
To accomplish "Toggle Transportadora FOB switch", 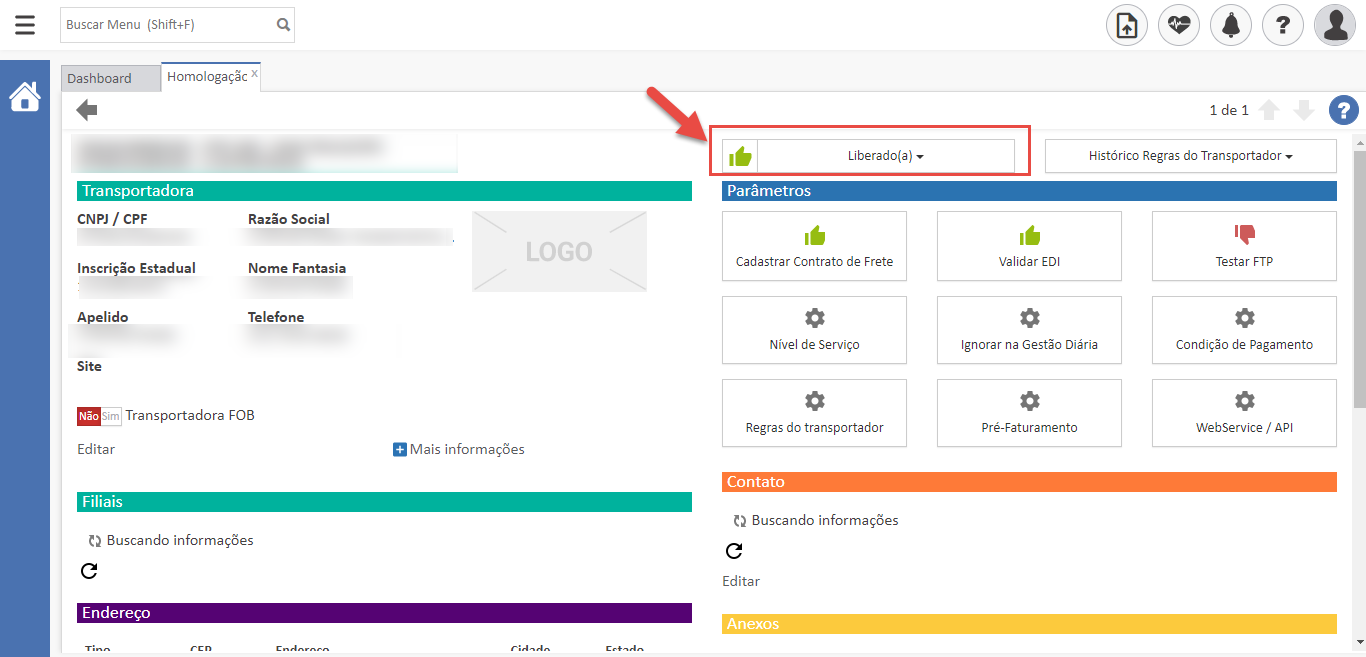I will [x=99, y=416].
